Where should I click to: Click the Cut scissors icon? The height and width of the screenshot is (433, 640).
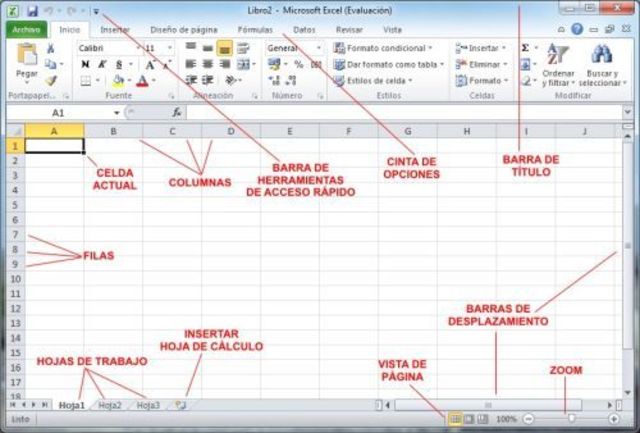[x=51, y=48]
